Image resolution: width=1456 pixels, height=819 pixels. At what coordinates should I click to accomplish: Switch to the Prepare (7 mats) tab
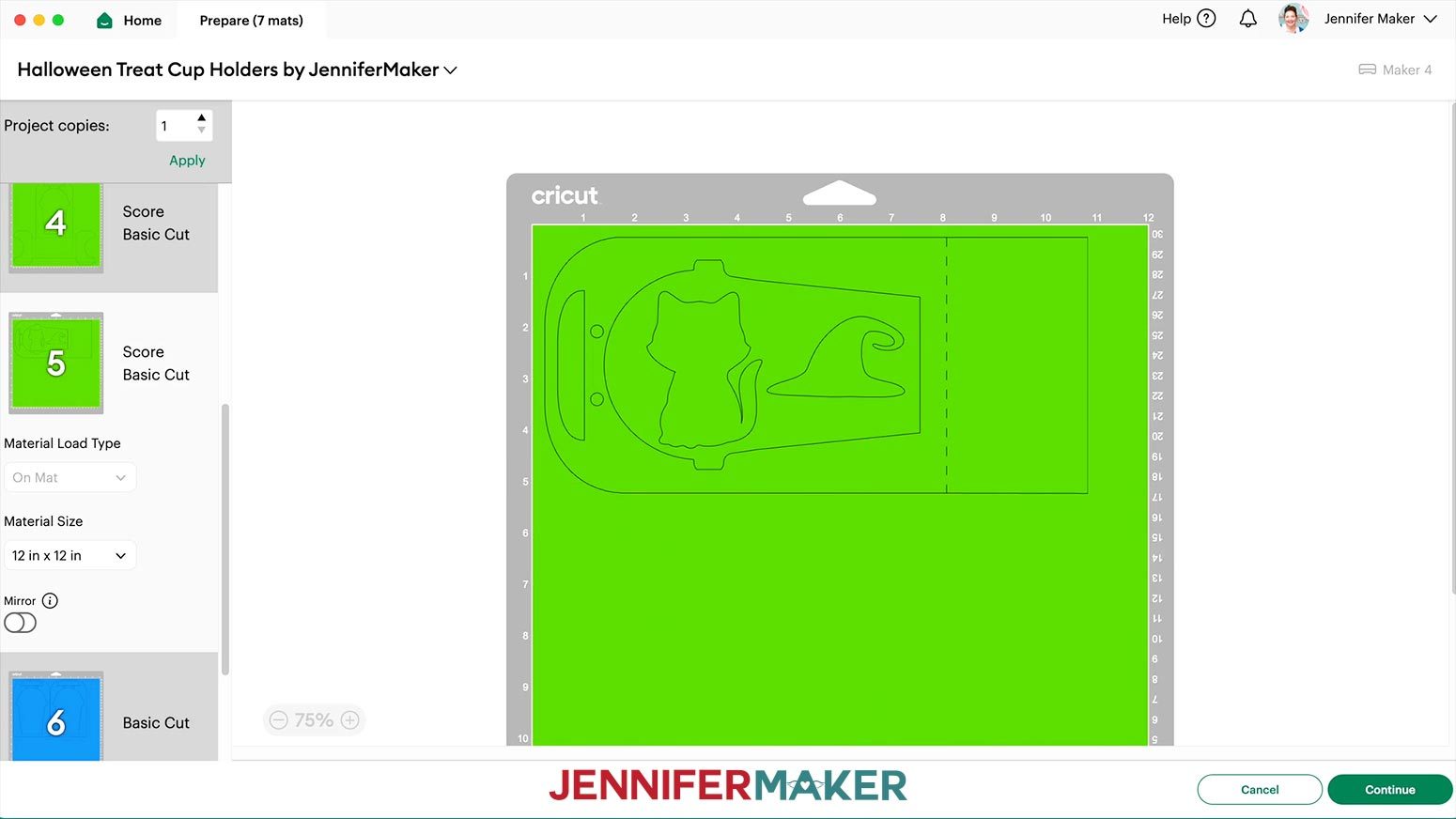pos(251,20)
